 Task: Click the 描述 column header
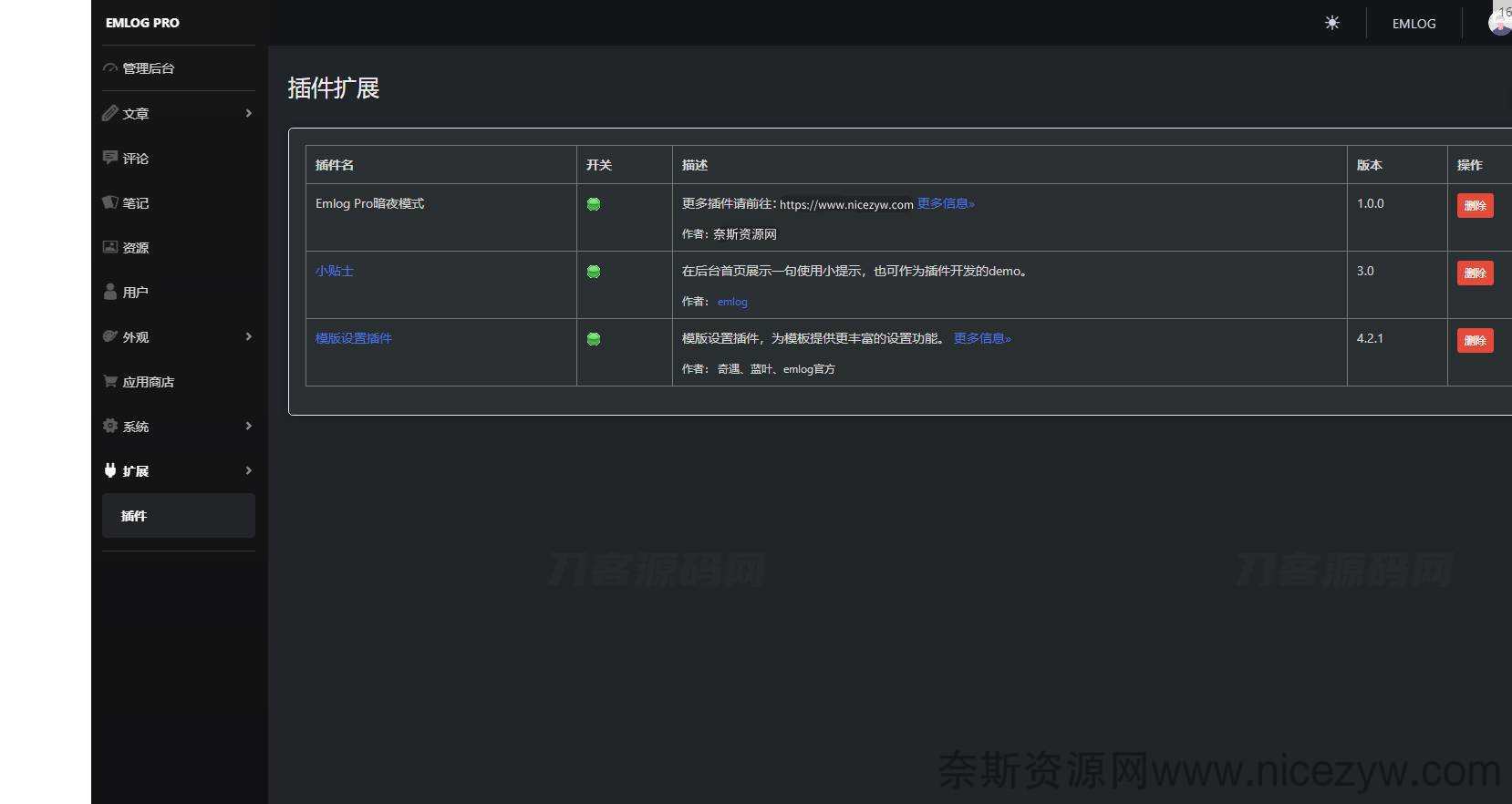click(x=695, y=165)
